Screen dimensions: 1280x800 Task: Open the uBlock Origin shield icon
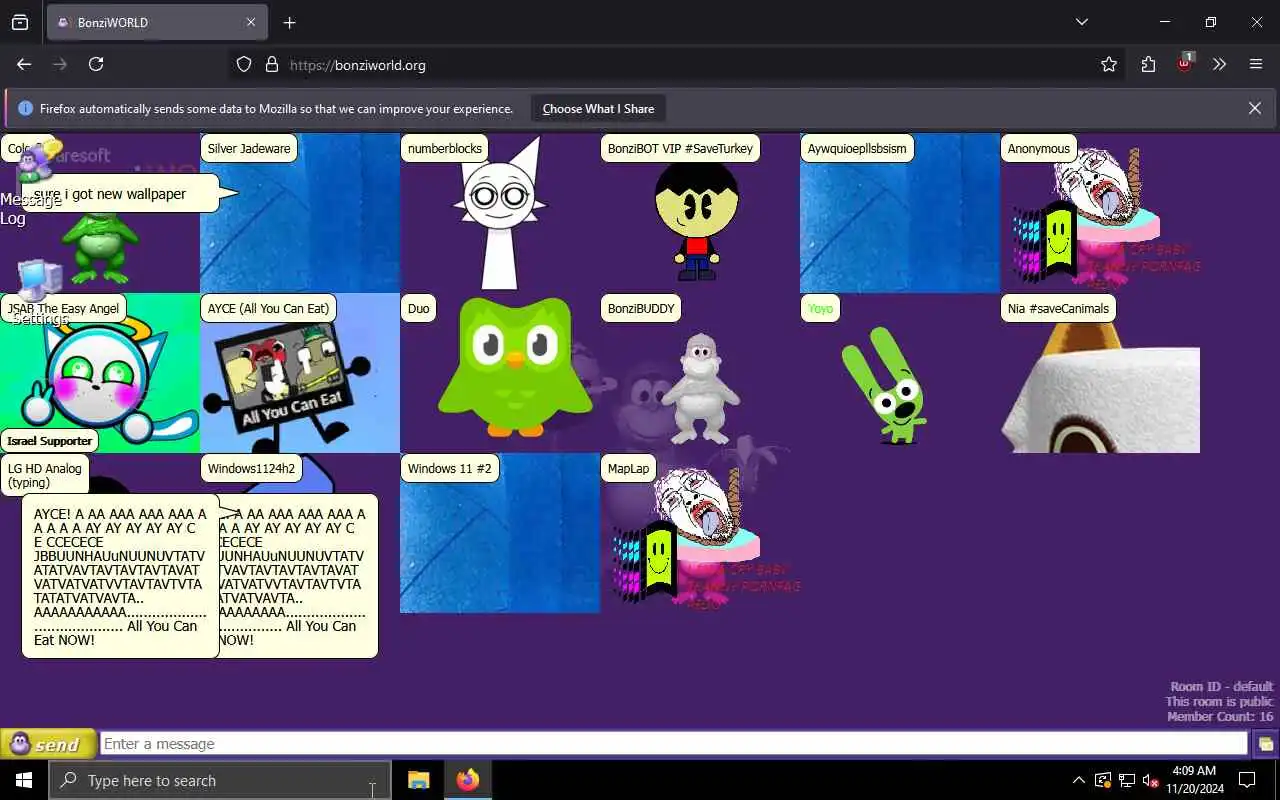(x=1185, y=63)
